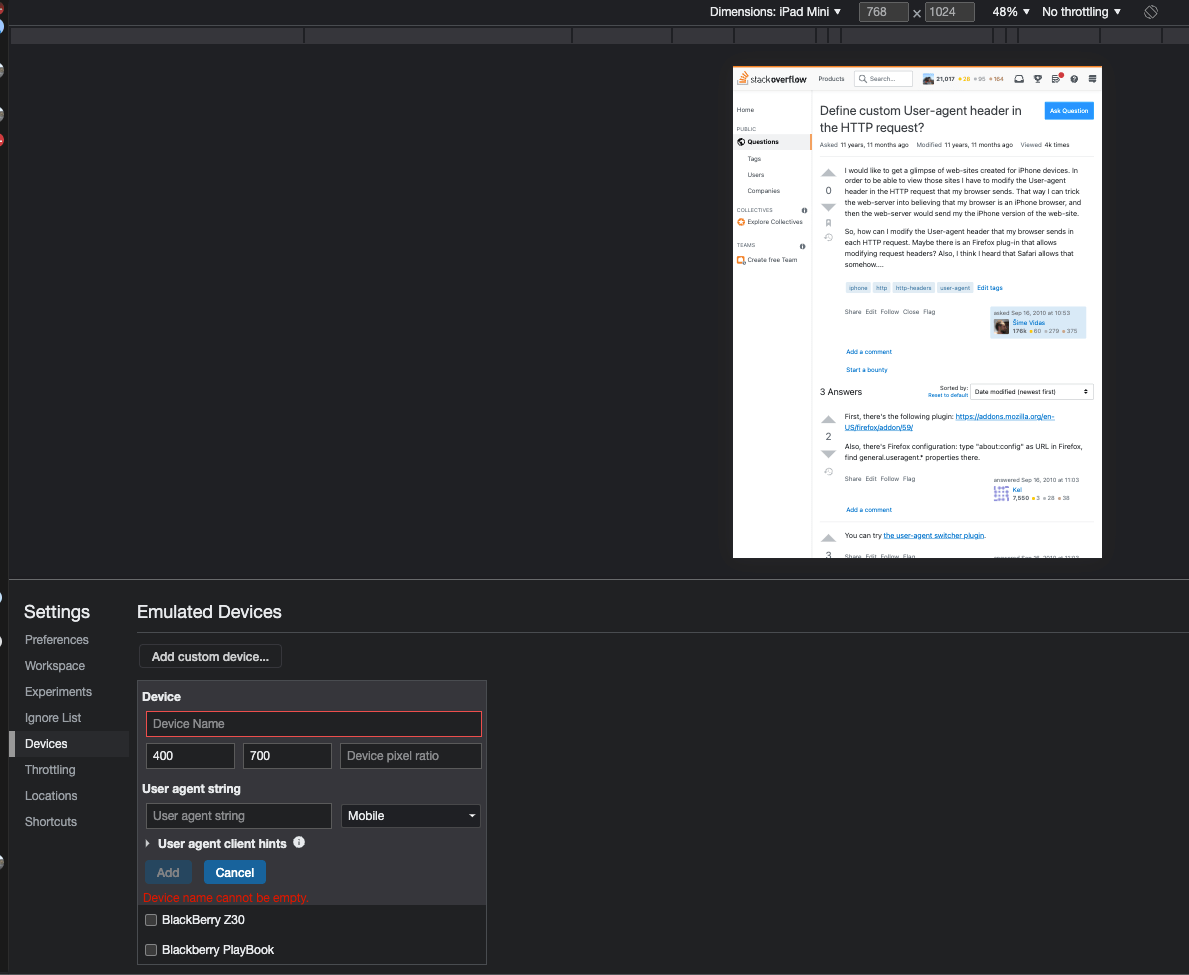Screen dimensions: 1189x975
Task: Click the Start a bounty link
Action: click(x=867, y=370)
